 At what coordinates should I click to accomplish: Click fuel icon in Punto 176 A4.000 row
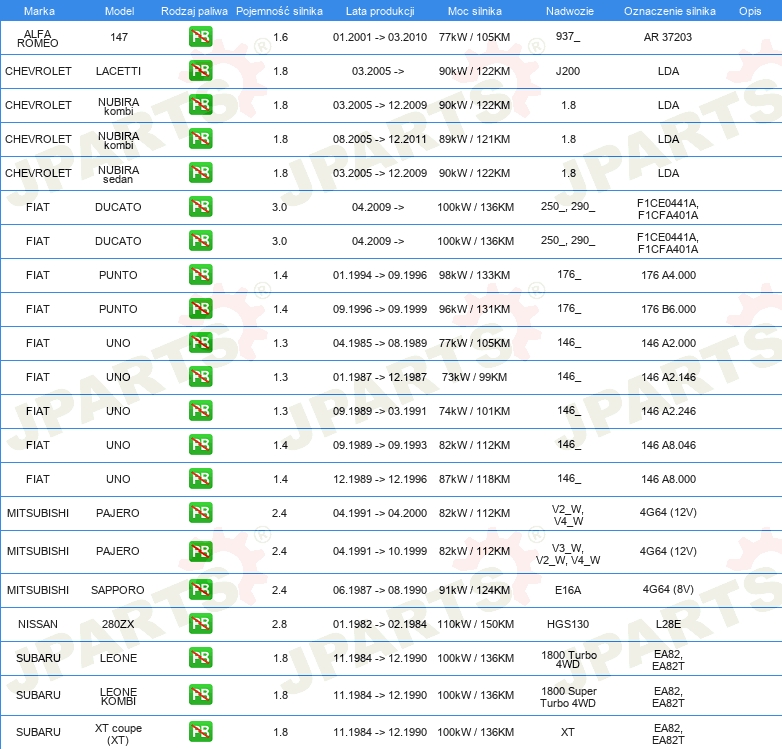pyautogui.click(x=200, y=275)
